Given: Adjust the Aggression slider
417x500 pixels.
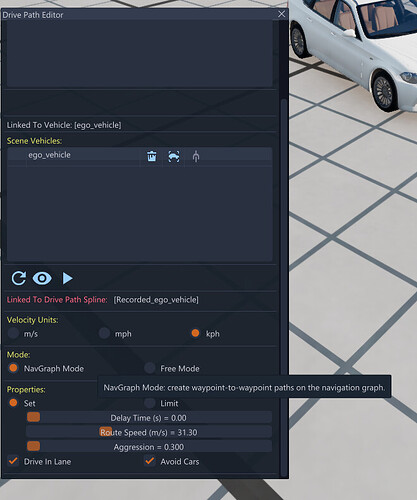Looking at the screenshot, I should tap(149, 447).
